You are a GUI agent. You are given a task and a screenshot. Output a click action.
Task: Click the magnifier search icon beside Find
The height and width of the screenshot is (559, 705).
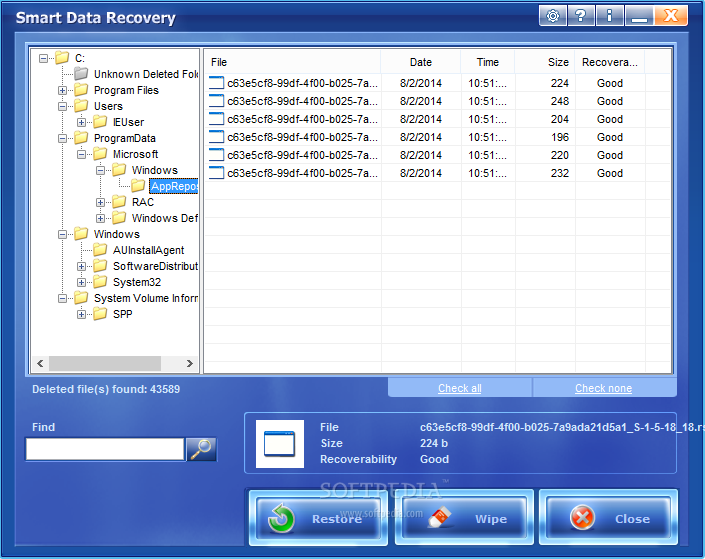(201, 449)
